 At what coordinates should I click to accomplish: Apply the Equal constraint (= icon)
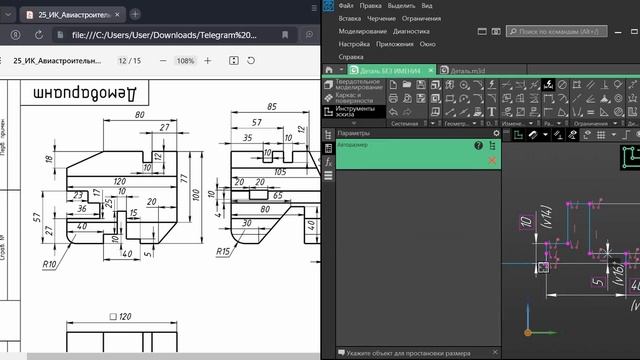coord(590,112)
